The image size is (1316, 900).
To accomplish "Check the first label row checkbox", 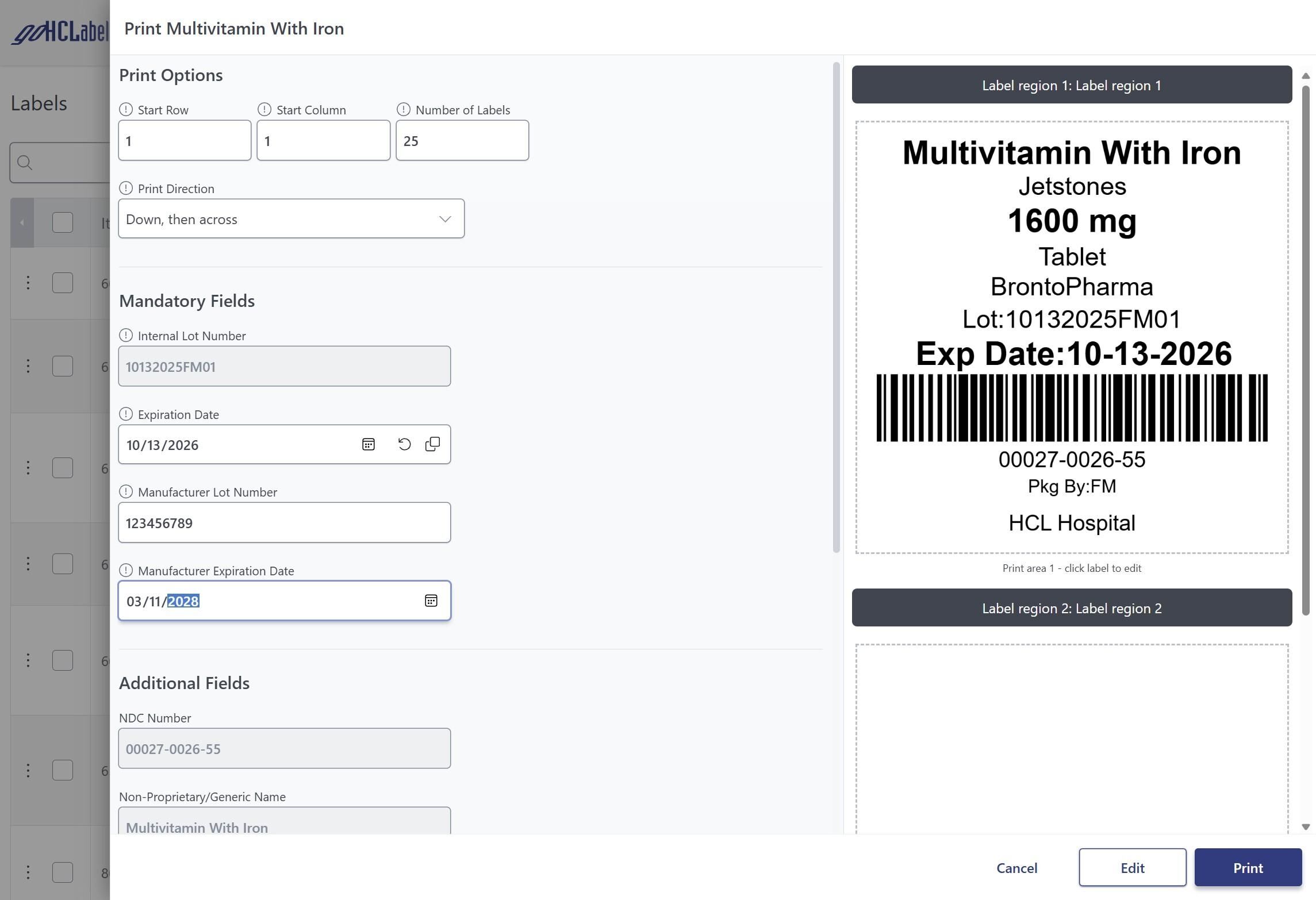I will pos(62,283).
